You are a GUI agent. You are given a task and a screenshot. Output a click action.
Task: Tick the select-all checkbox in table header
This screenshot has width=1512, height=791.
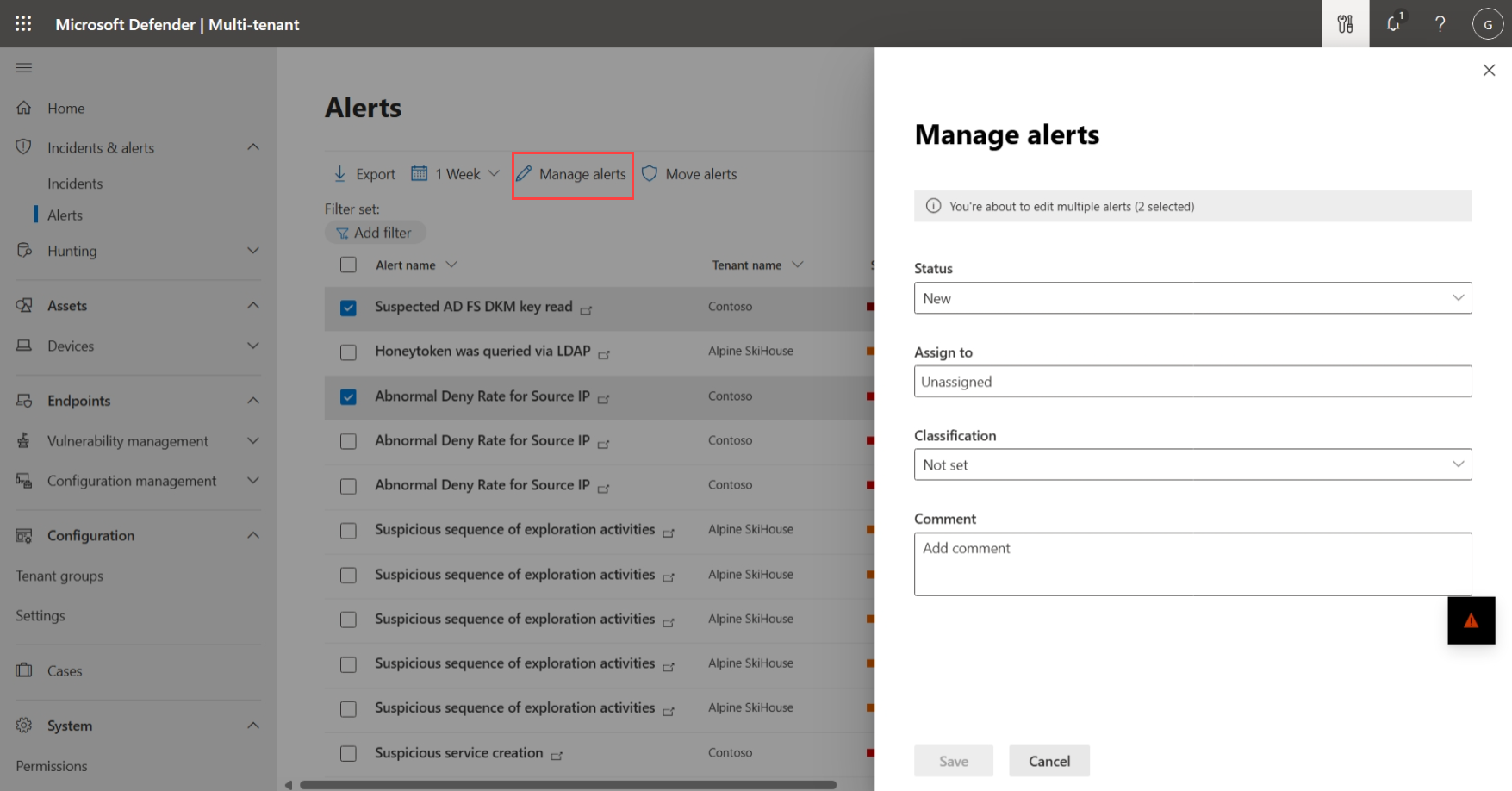coord(348,265)
